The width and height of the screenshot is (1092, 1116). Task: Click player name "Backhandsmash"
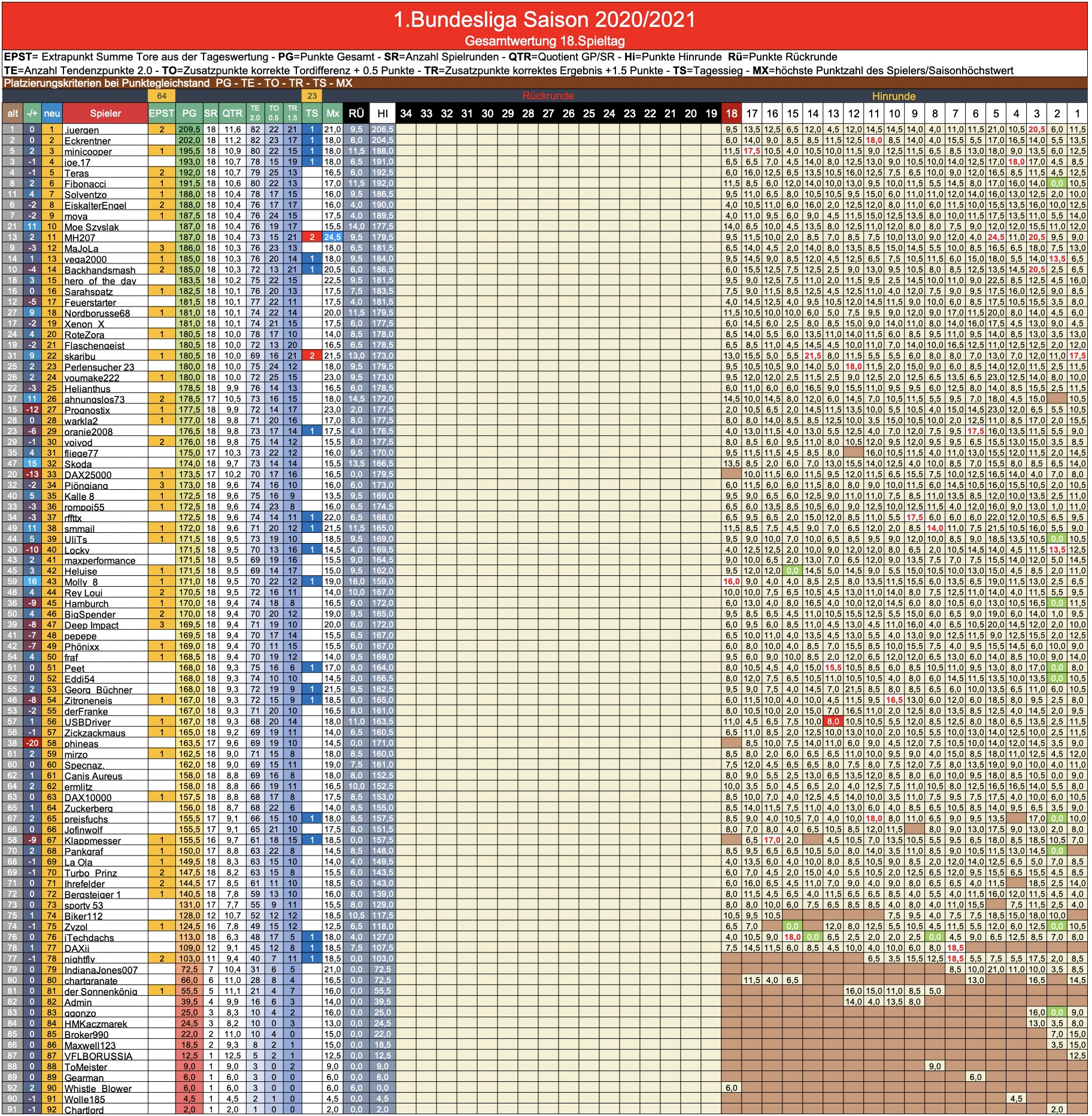(x=100, y=269)
